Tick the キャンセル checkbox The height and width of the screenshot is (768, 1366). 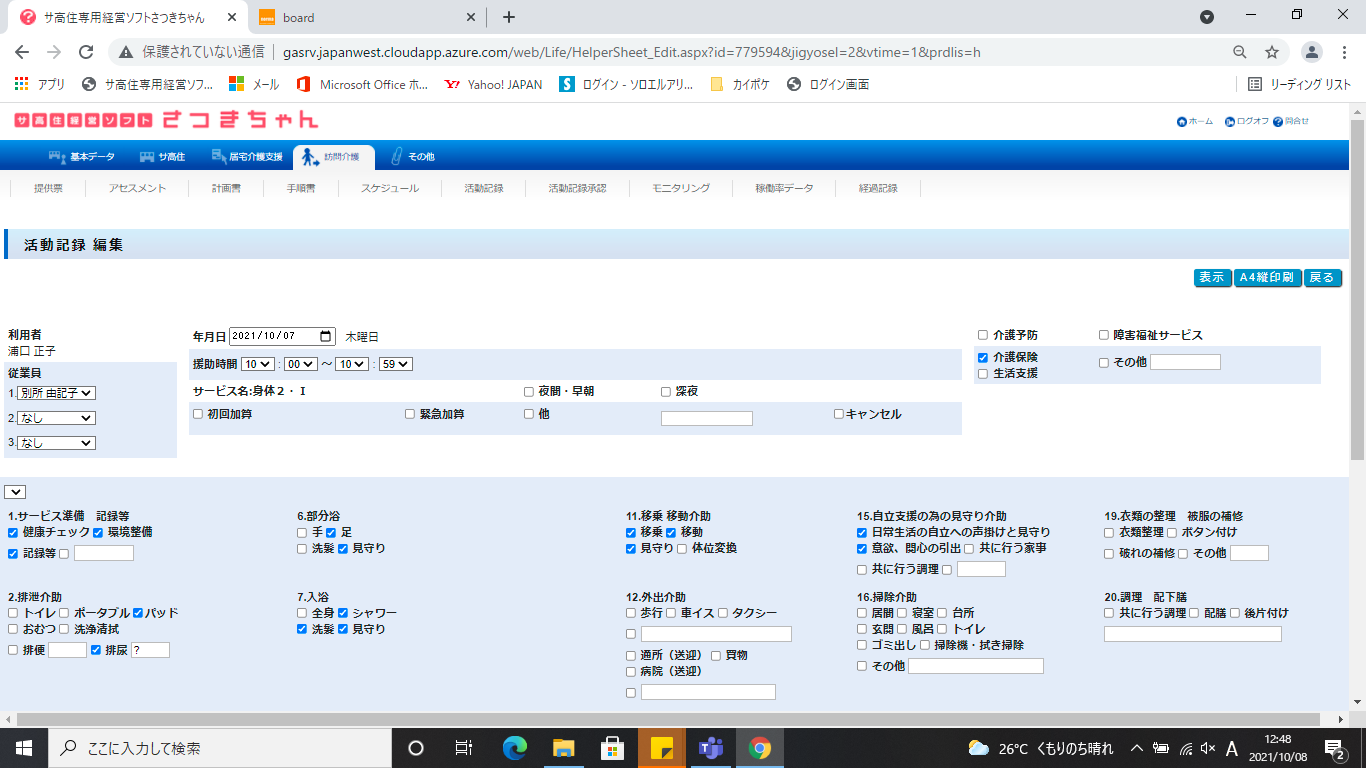tap(839, 414)
